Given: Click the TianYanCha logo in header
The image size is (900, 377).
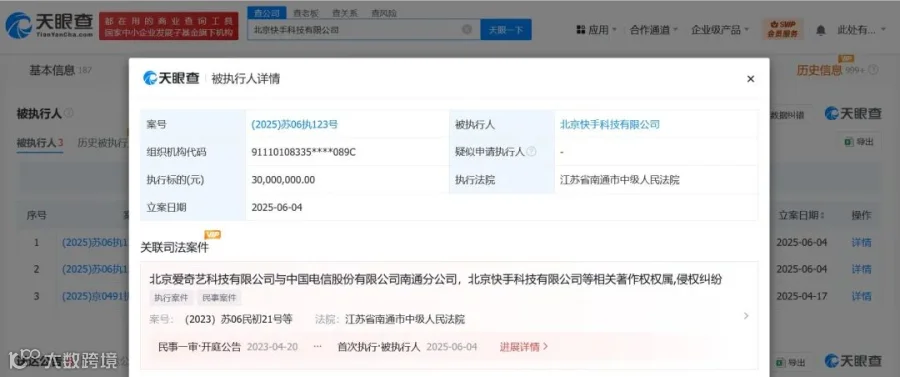Looking at the screenshot, I should (x=49, y=25).
